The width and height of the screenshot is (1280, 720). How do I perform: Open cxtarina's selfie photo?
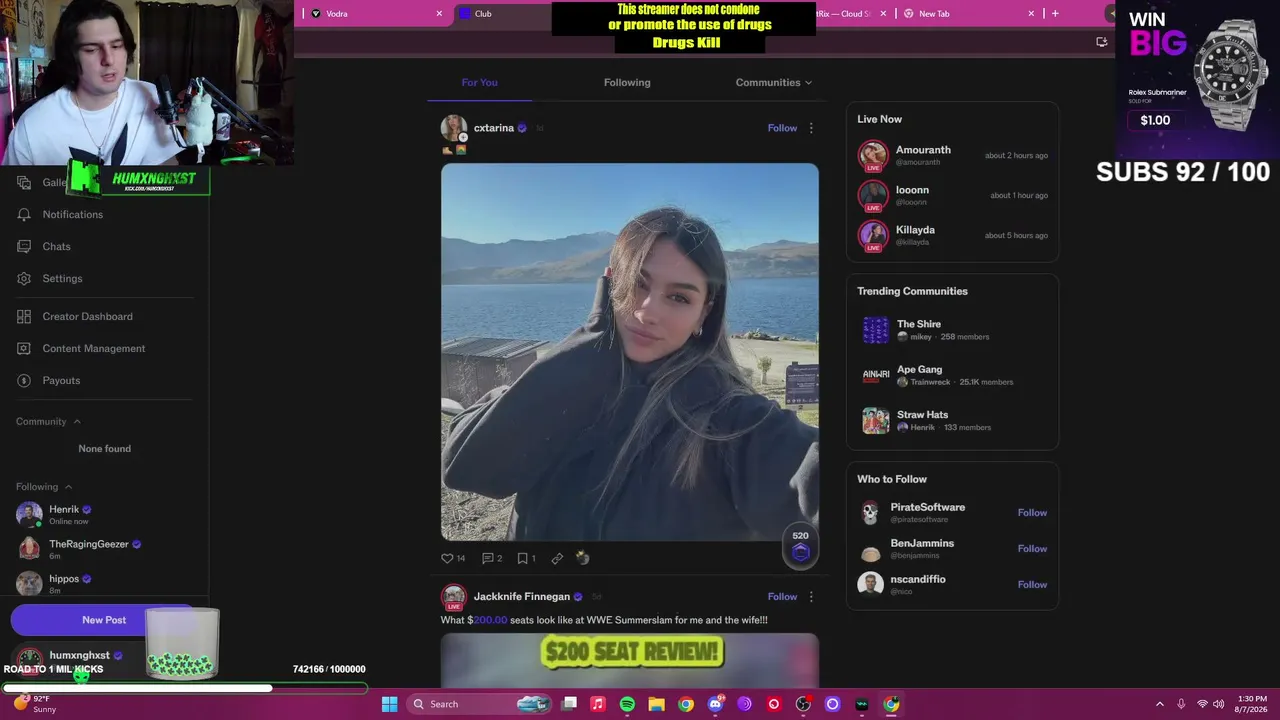pyautogui.click(x=630, y=352)
